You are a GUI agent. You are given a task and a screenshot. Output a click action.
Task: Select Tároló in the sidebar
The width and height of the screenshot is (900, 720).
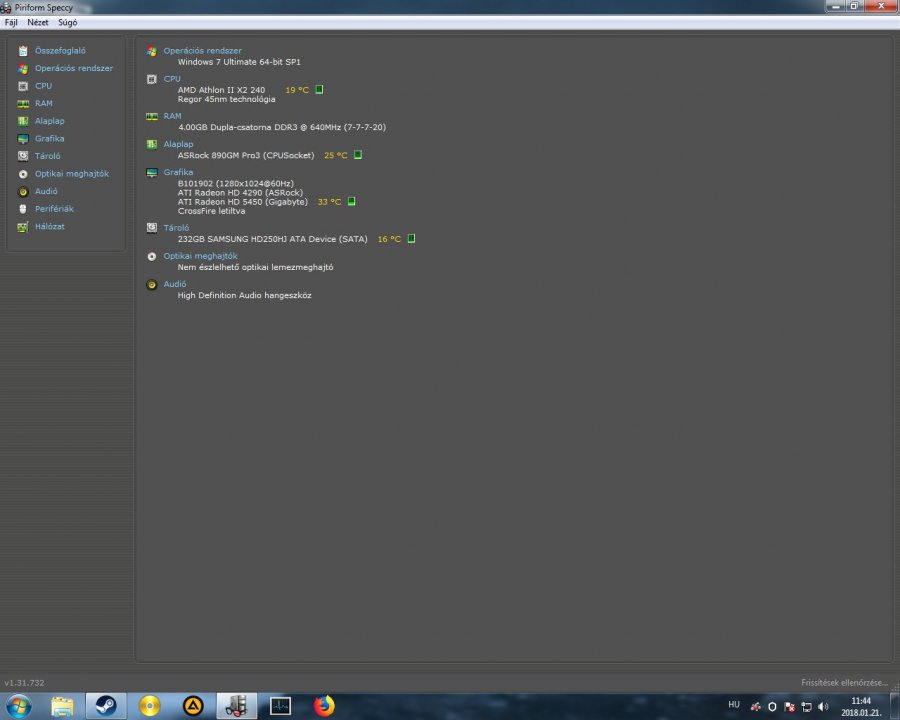tap(48, 156)
